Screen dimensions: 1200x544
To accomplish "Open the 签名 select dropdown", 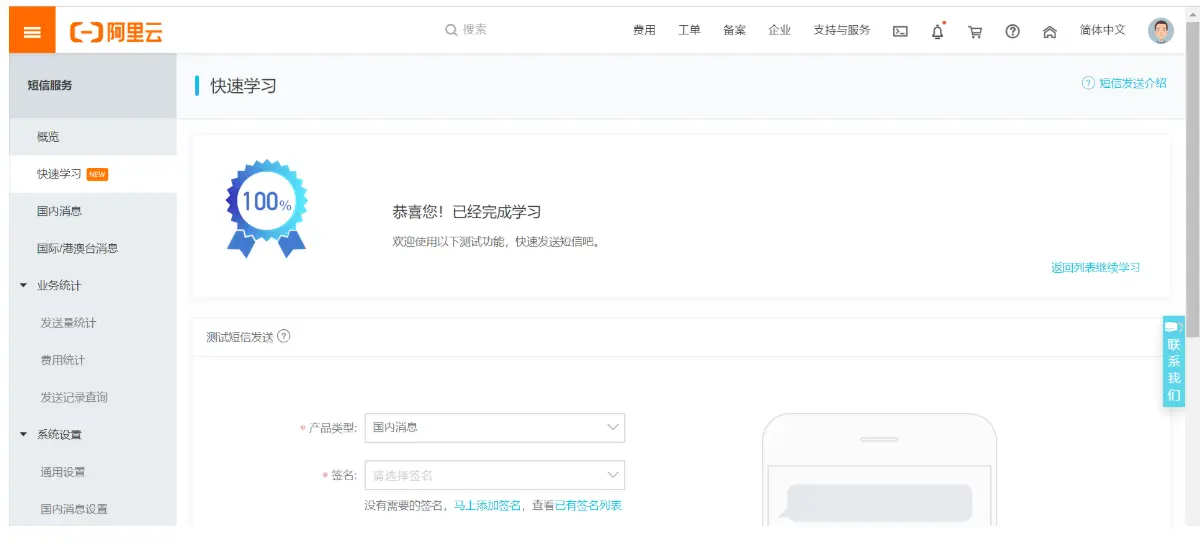I will tap(495, 475).
